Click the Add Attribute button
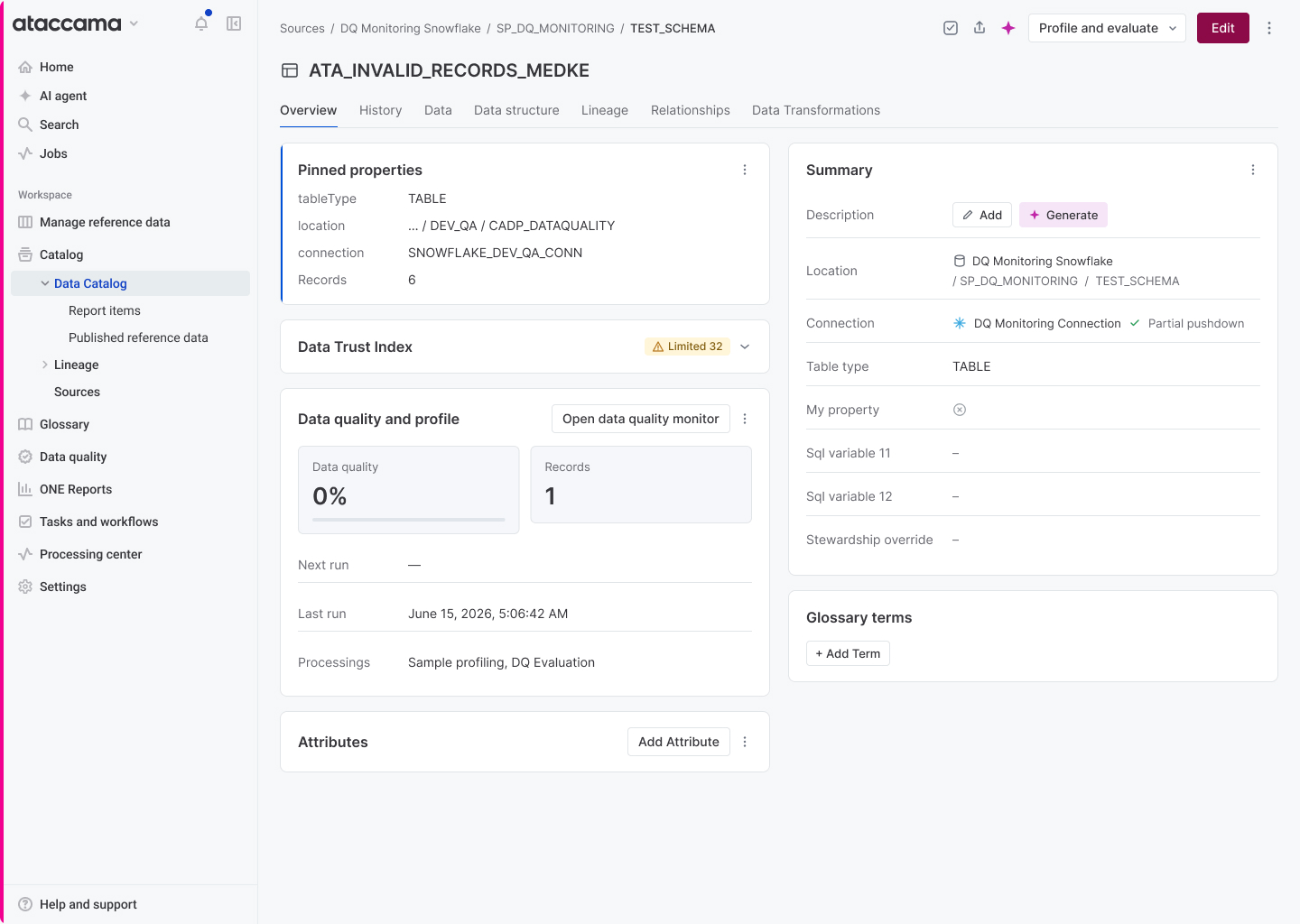The width and height of the screenshot is (1300, 924). click(x=679, y=742)
